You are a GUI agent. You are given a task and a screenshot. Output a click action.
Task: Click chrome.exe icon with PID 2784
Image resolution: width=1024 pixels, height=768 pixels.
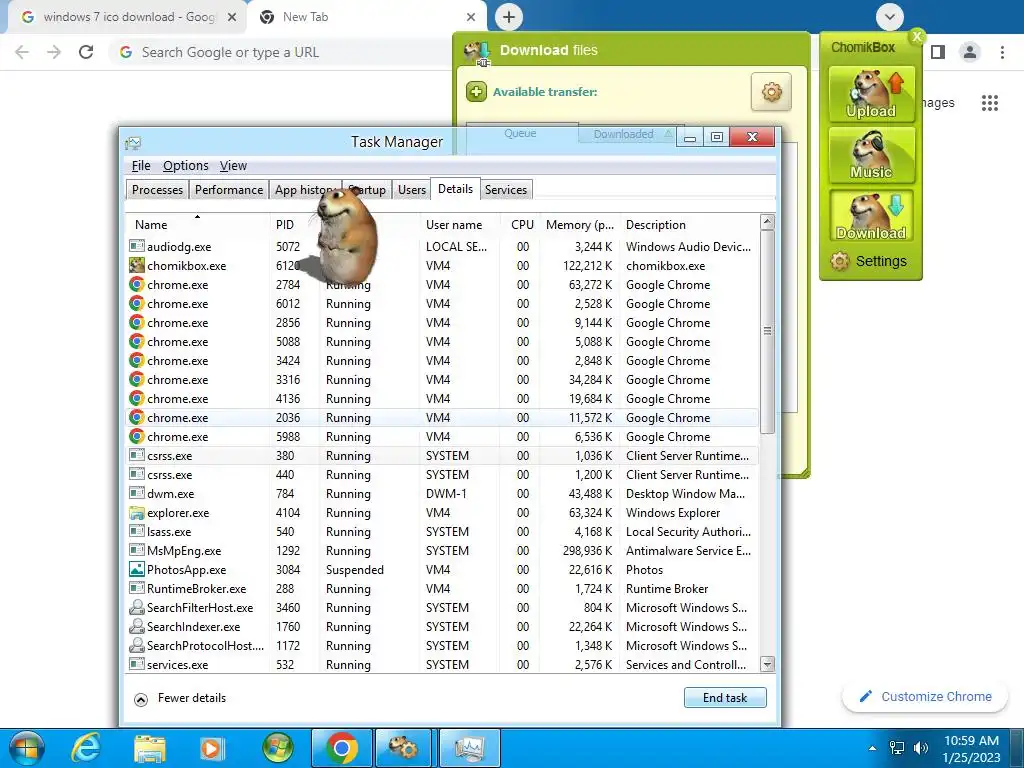136,285
